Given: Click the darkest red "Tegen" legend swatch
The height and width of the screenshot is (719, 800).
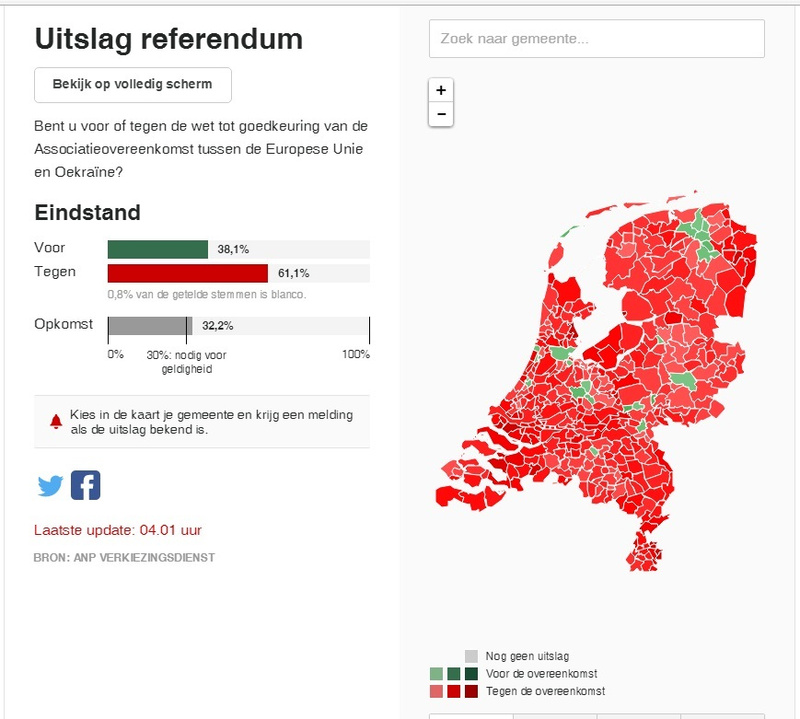Looking at the screenshot, I should pos(471,691).
